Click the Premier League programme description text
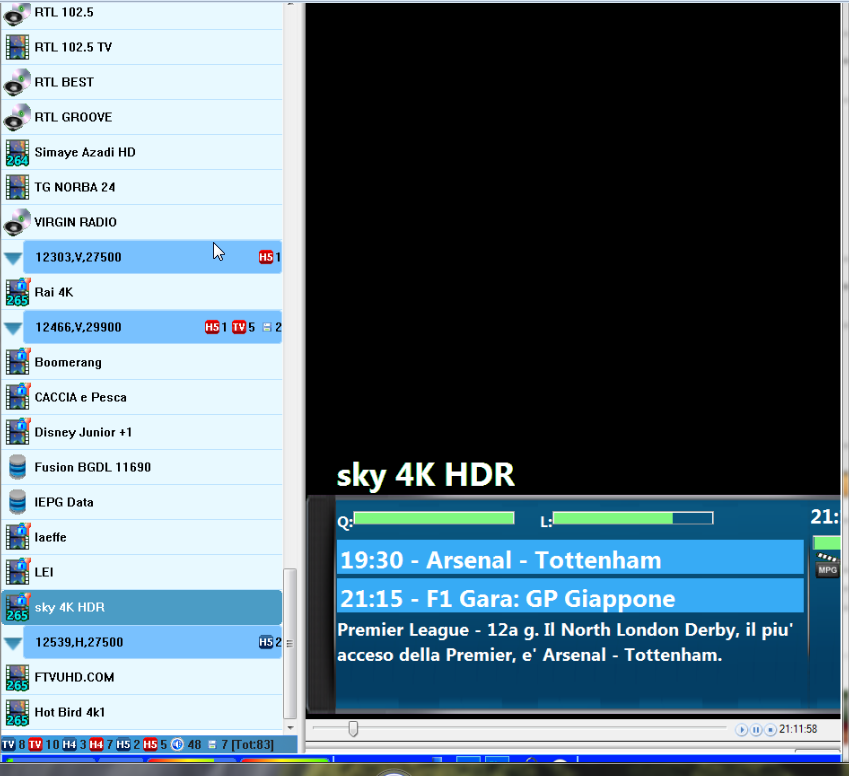The height and width of the screenshot is (776, 849). 565,643
